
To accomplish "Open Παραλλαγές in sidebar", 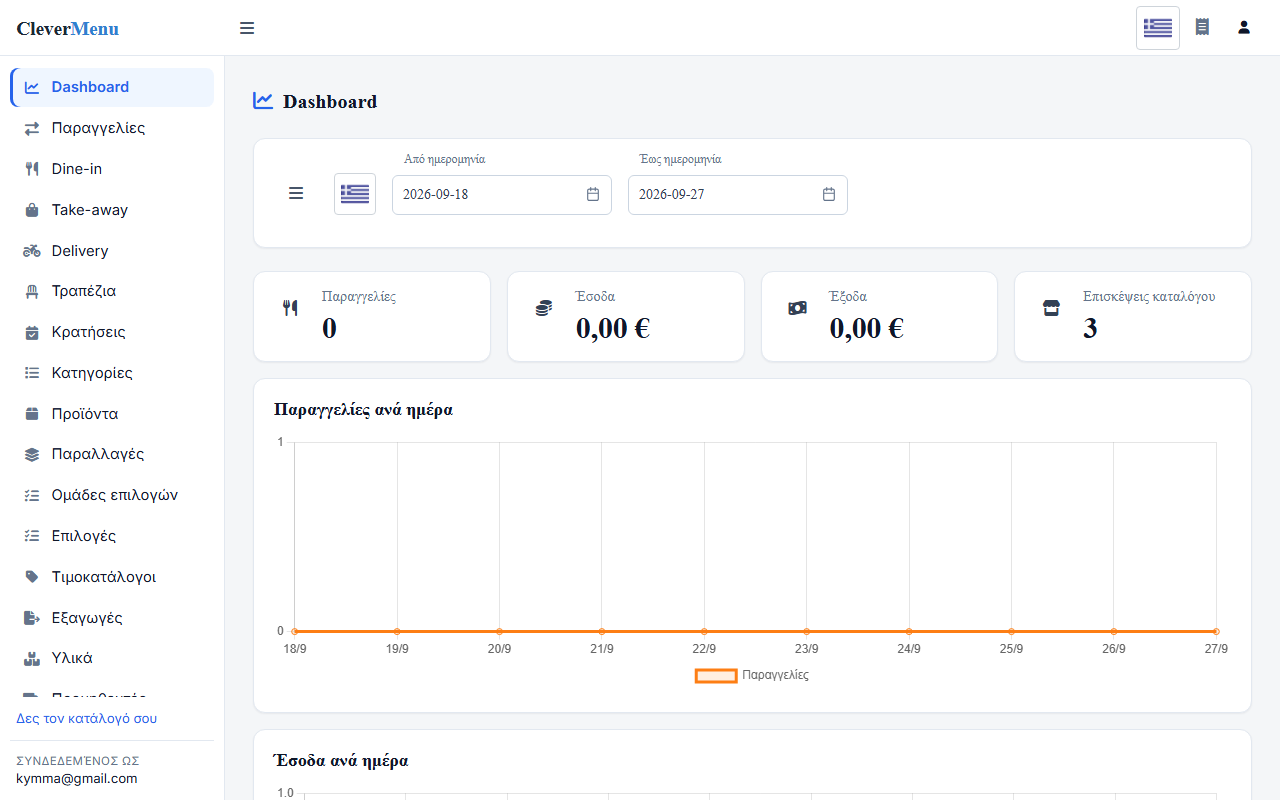I will tap(112, 454).
